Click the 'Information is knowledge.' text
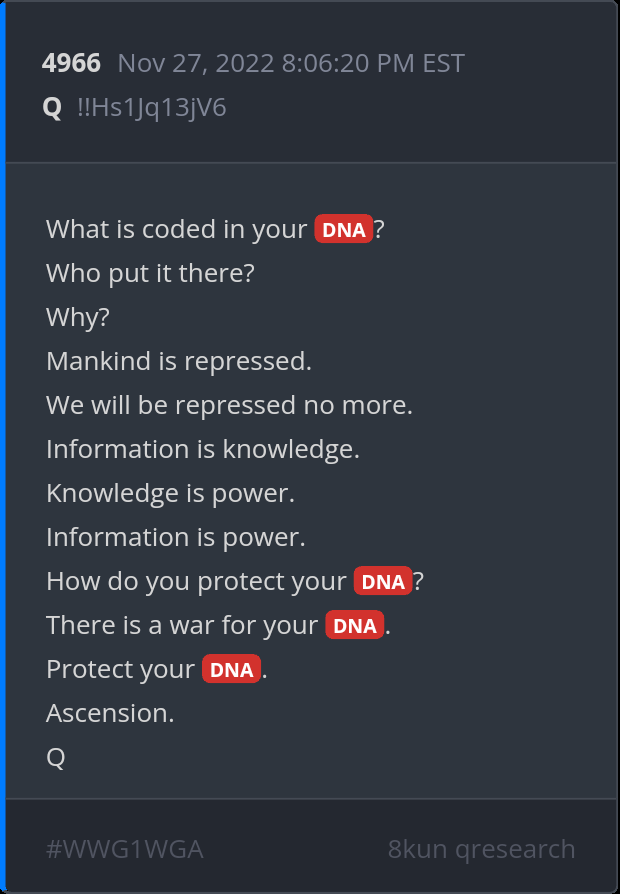620x894 pixels. coord(203,449)
